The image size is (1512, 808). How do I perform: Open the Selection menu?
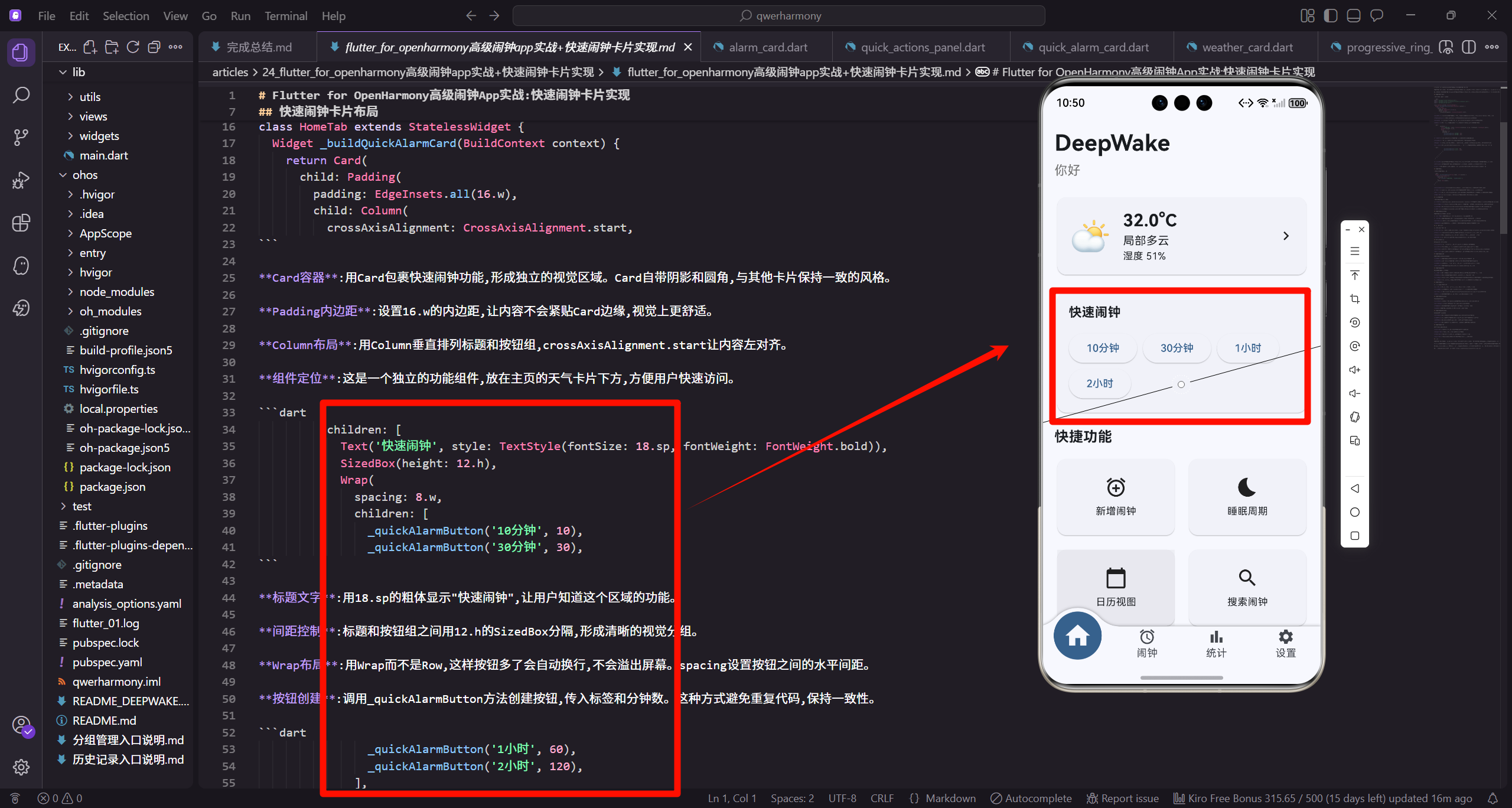[x=126, y=16]
